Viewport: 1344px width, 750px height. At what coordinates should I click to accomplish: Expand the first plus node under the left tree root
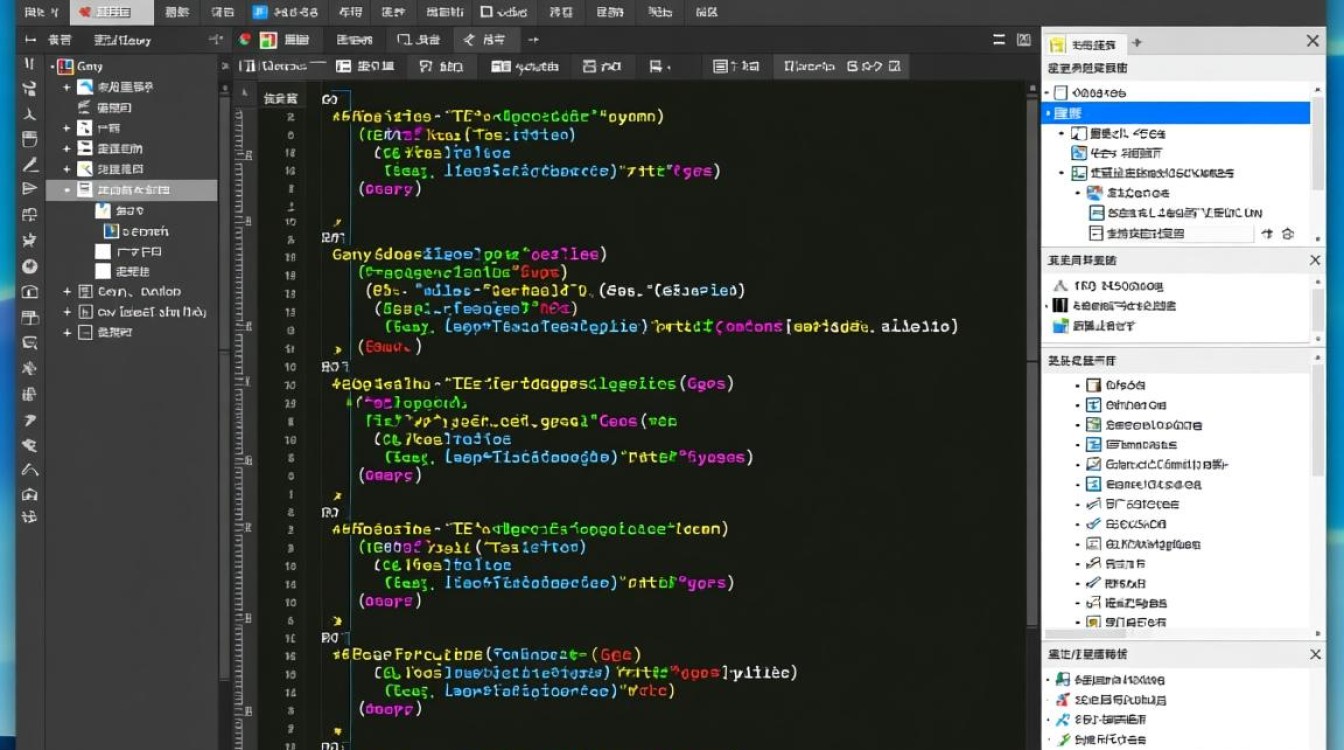click(67, 87)
